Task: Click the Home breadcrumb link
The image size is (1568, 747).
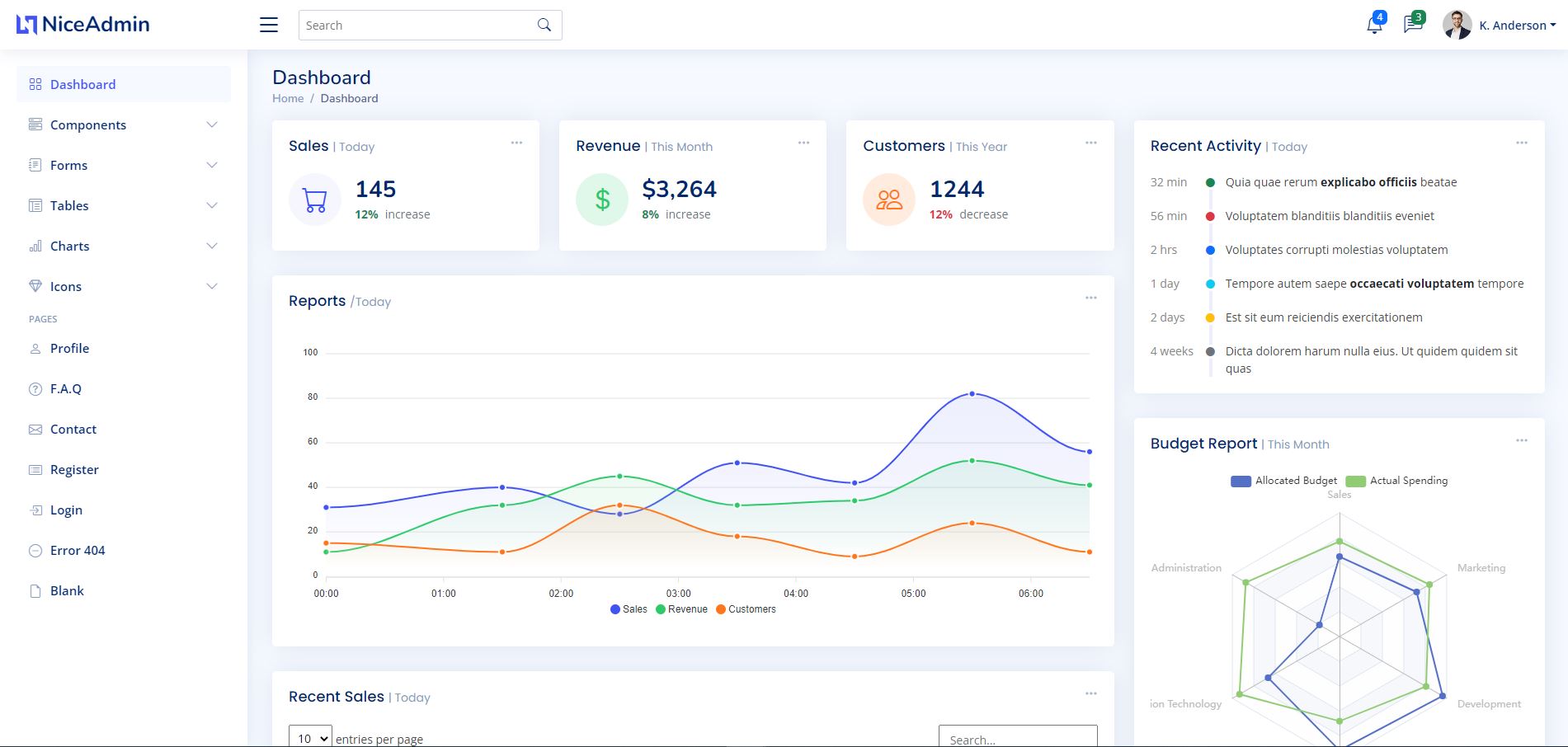Action: point(288,98)
